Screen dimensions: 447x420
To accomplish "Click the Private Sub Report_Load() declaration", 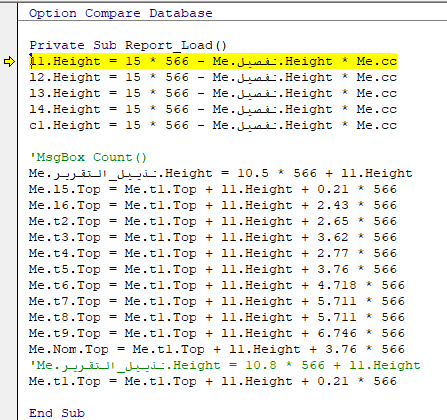I will click(x=128, y=45).
